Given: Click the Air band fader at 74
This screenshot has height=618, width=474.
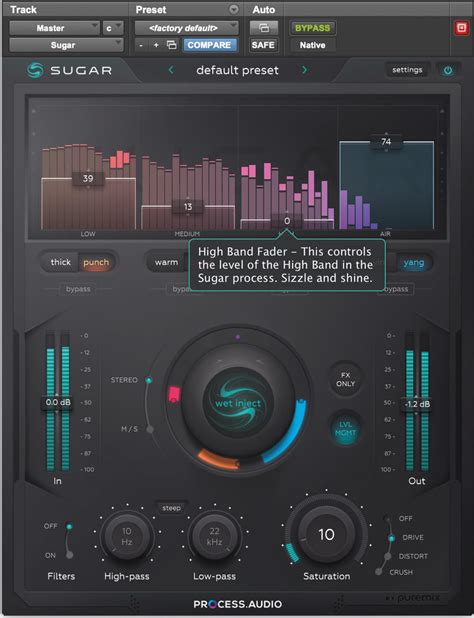Looking at the screenshot, I should [386, 141].
